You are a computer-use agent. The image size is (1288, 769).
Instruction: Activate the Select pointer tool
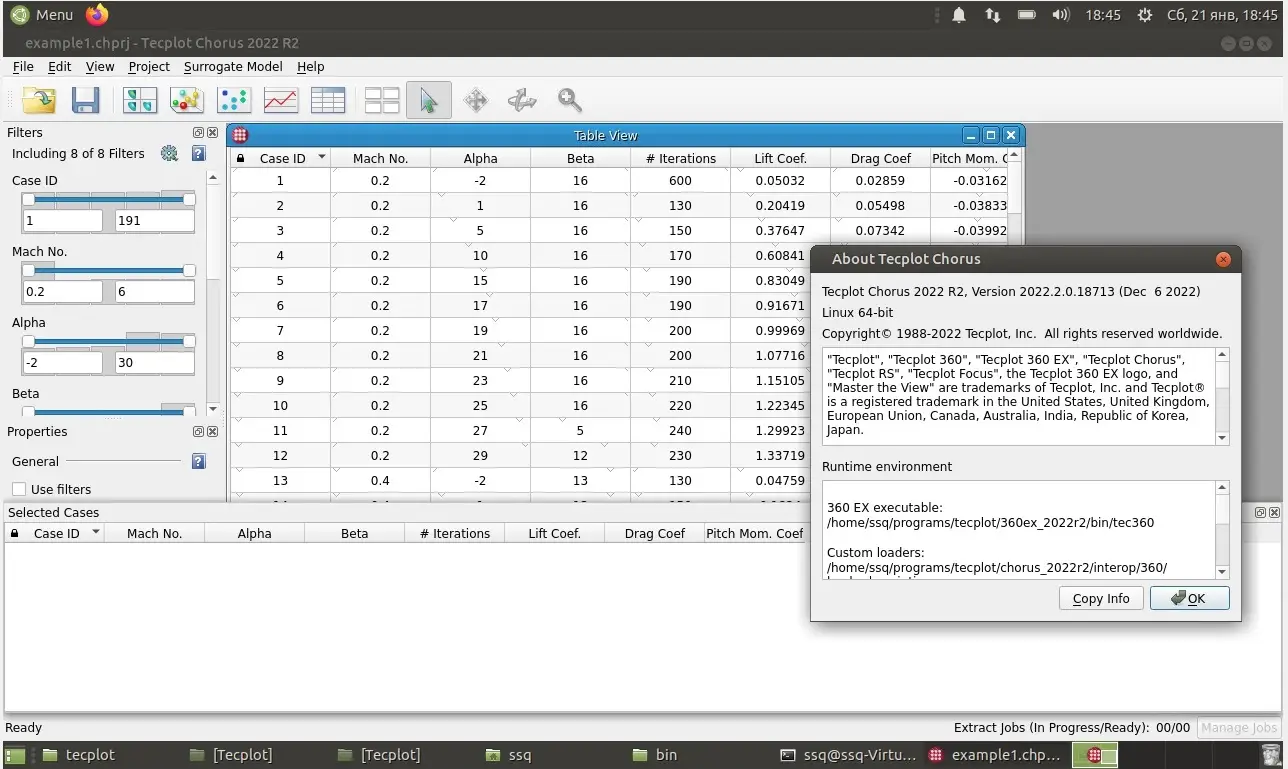[428, 100]
